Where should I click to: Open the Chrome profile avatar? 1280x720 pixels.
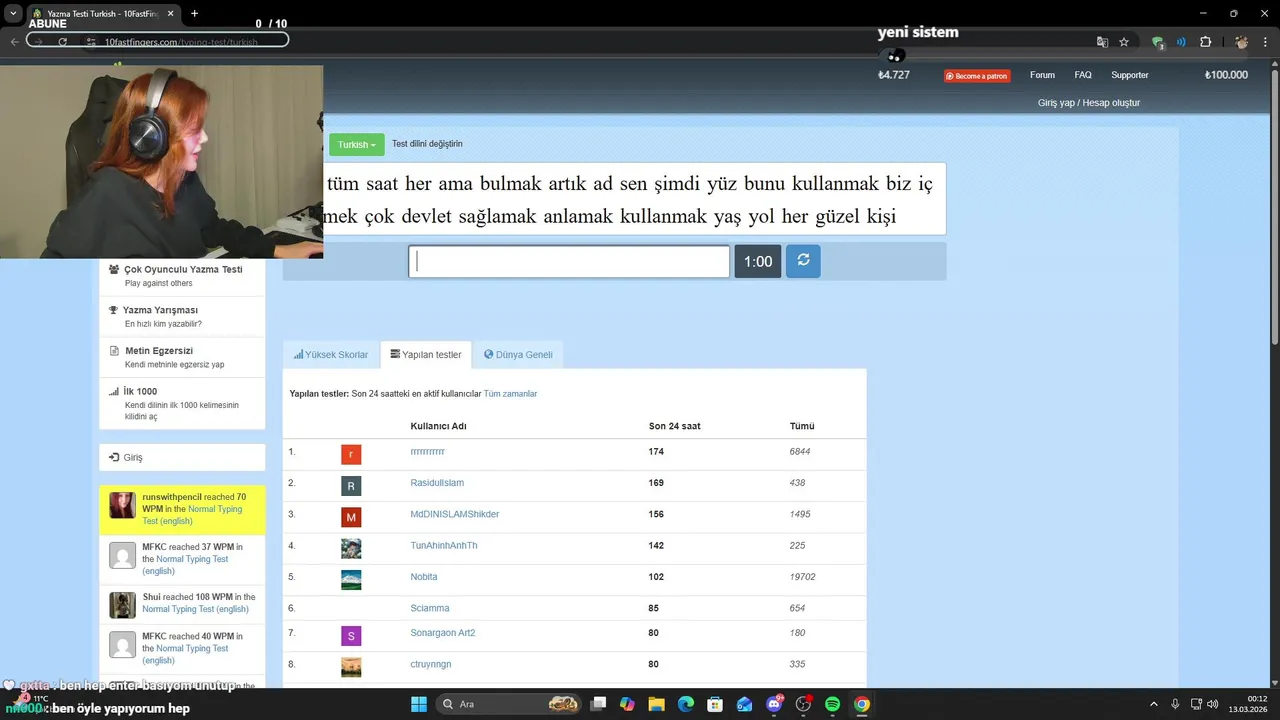pyautogui.click(x=1241, y=42)
